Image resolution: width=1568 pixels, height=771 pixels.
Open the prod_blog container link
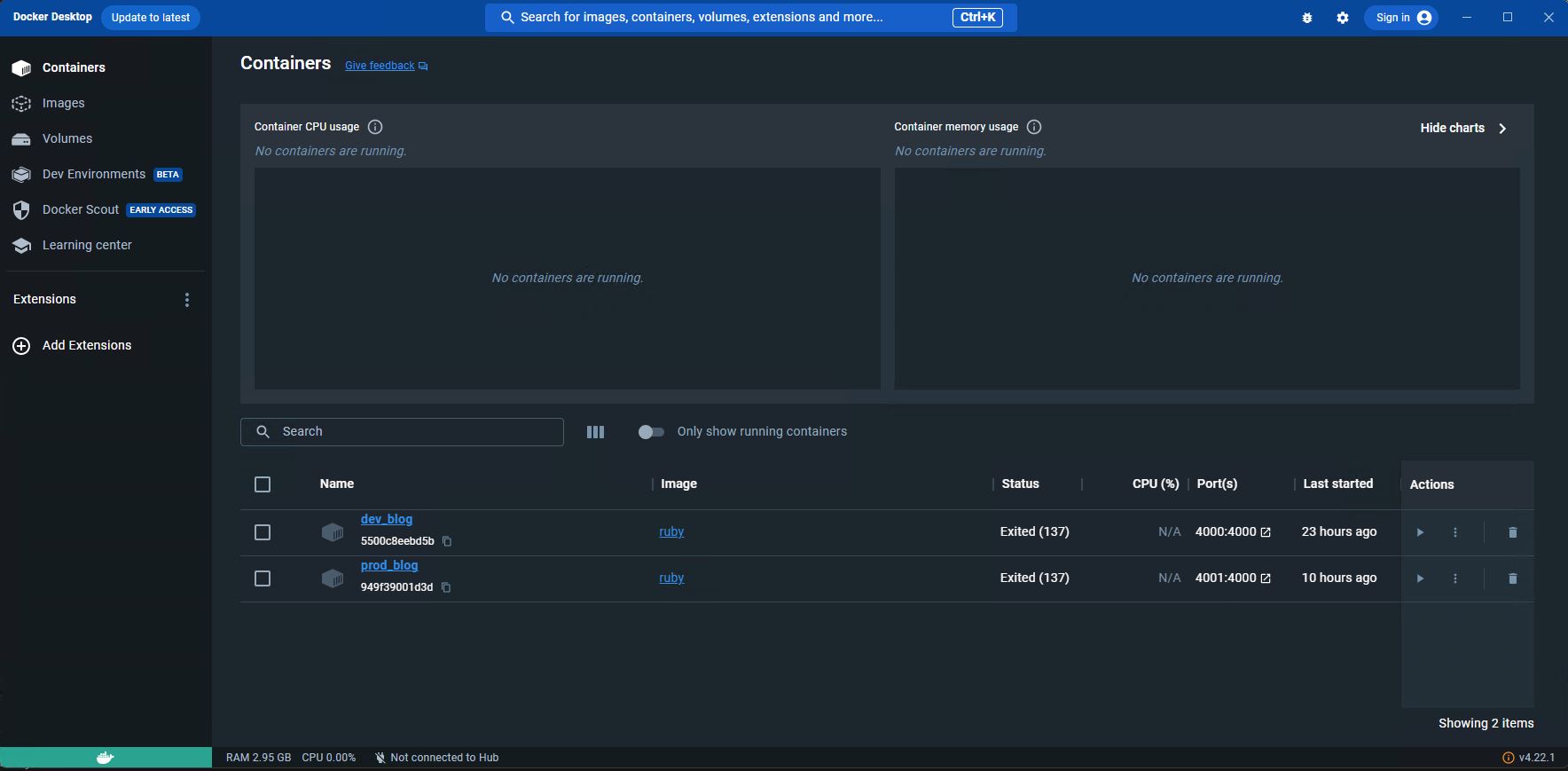[389, 565]
